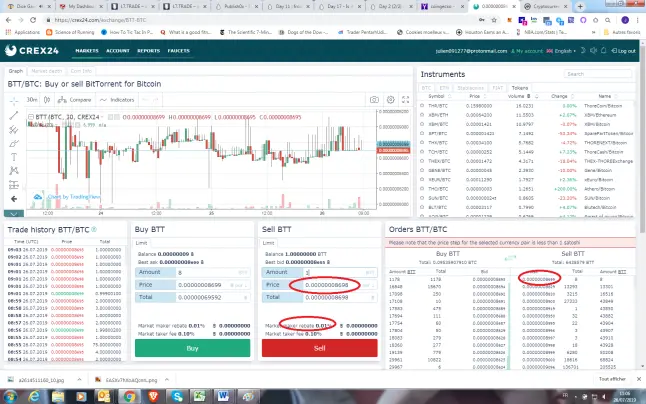Open the REPORTS menu
Viewport: 646px width, 404px height.
[x=148, y=51]
